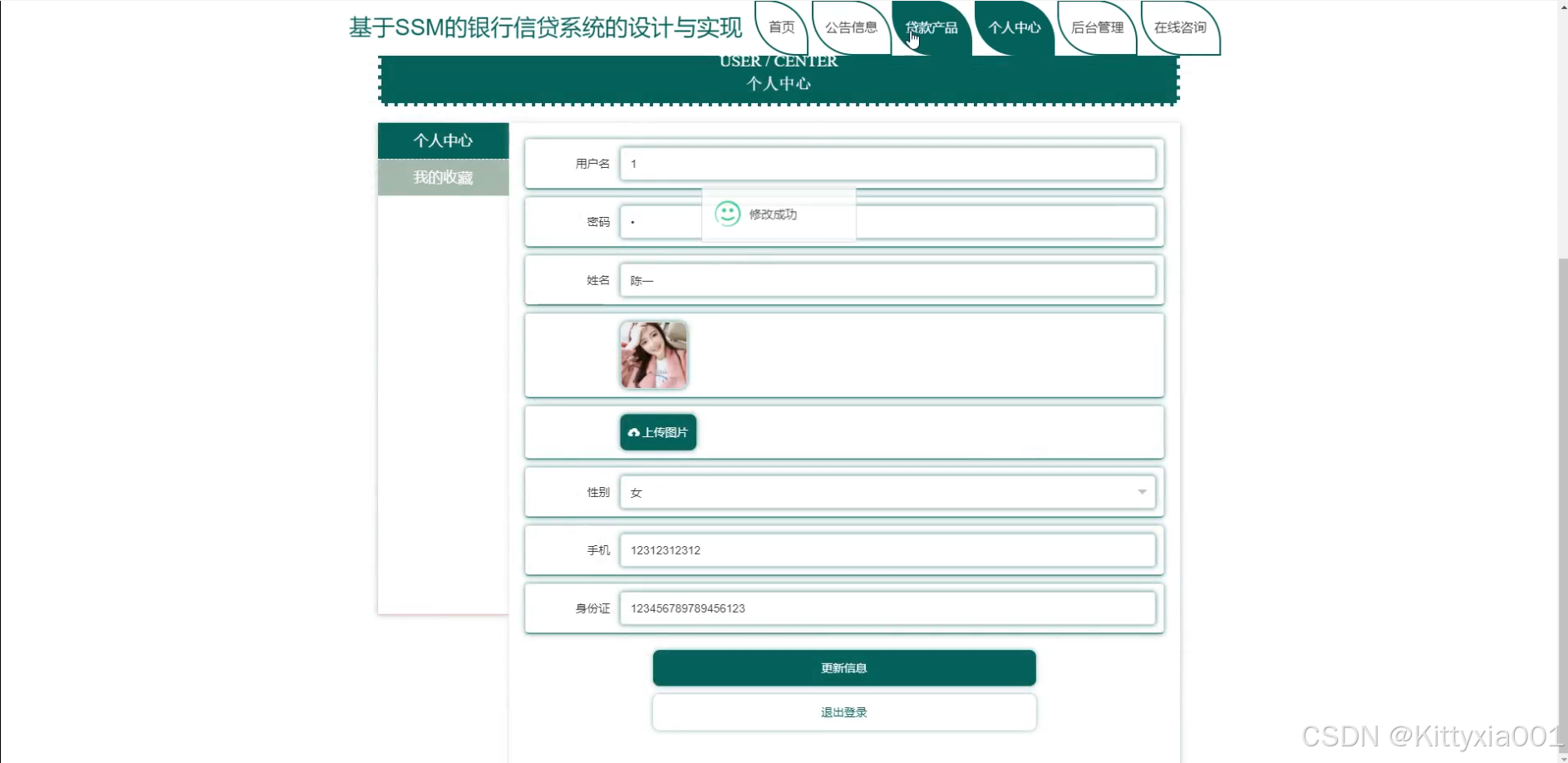Image resolution: width=1568 pixels, height=763 pixels.
Task: Open the 后台管理 tab
Action: coord(1097,27)
